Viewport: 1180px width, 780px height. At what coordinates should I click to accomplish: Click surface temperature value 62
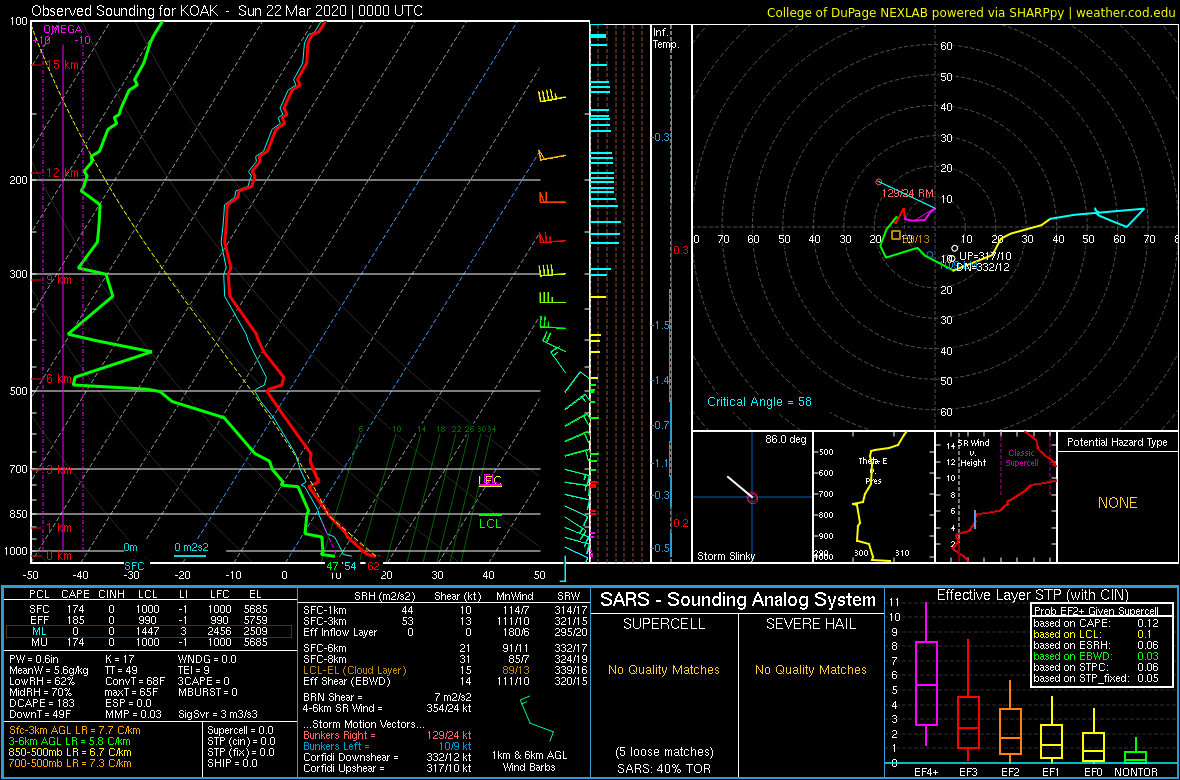[373, 565]
